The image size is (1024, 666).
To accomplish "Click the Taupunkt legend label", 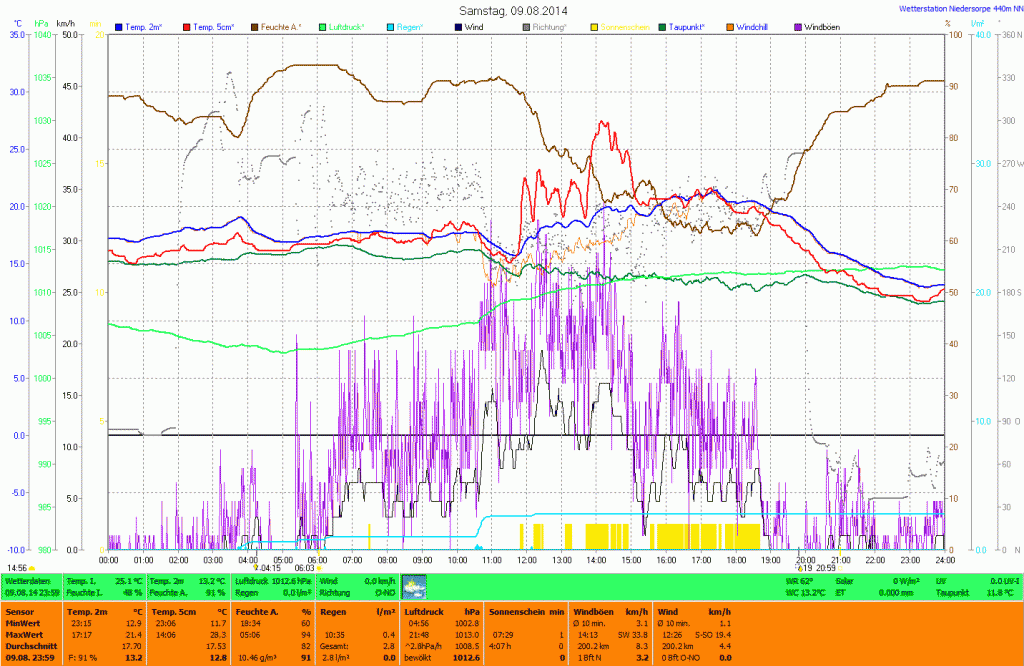I will (690, 26).
